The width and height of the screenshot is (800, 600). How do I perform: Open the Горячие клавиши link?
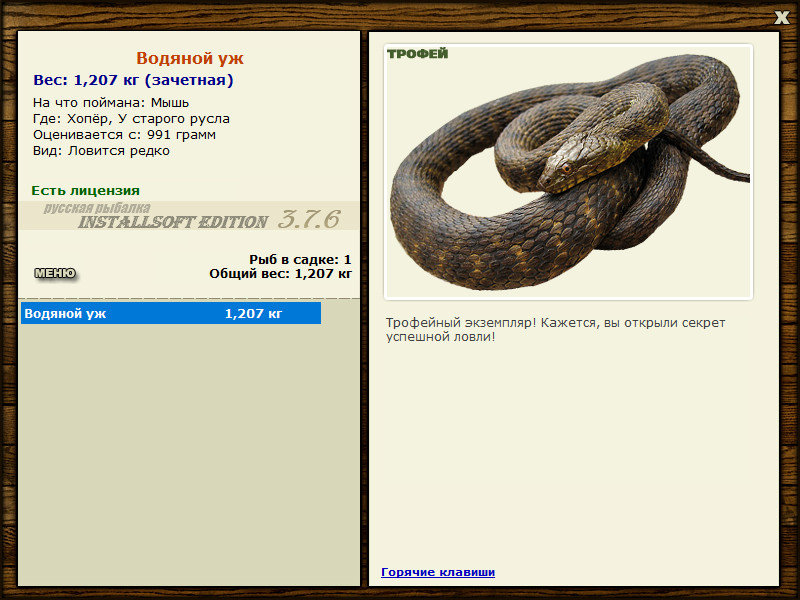pyautogui.click(x=438, y=572)
